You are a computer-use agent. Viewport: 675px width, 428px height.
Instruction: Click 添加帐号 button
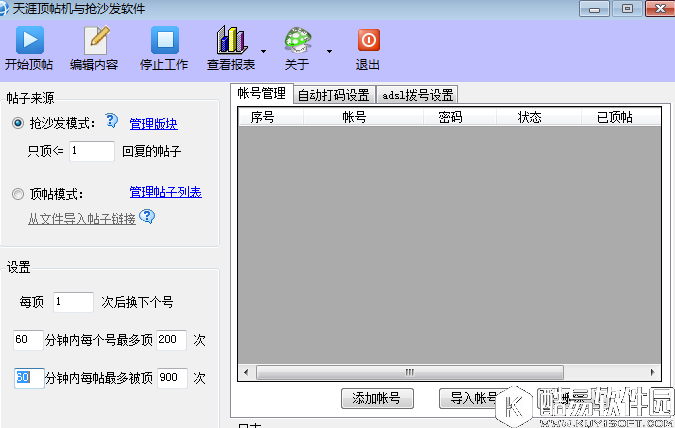click(x=377, y=398)
